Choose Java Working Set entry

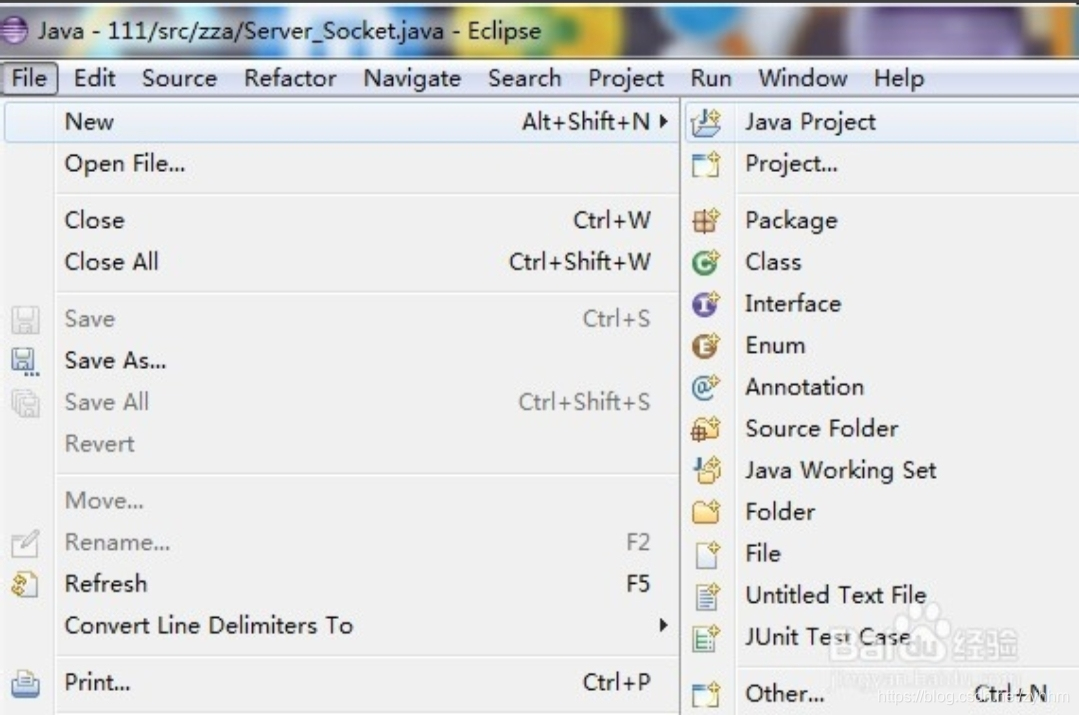(x=882, y=470)
